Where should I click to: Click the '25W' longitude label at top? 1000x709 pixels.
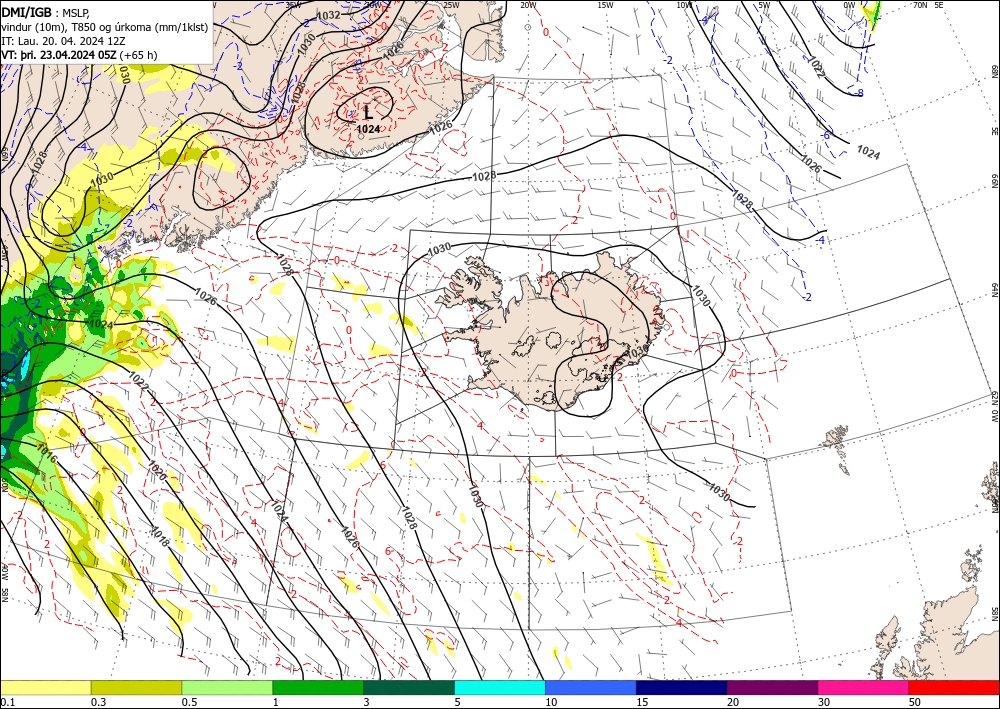(x=450, y=5)
